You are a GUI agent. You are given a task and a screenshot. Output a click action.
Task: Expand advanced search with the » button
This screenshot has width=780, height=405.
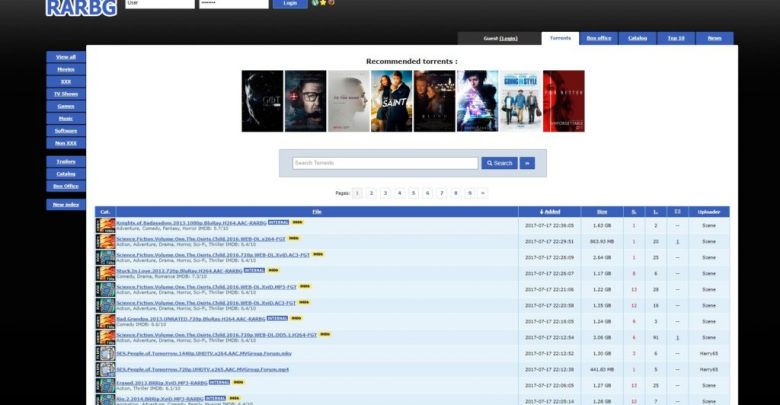coord(527,163)
